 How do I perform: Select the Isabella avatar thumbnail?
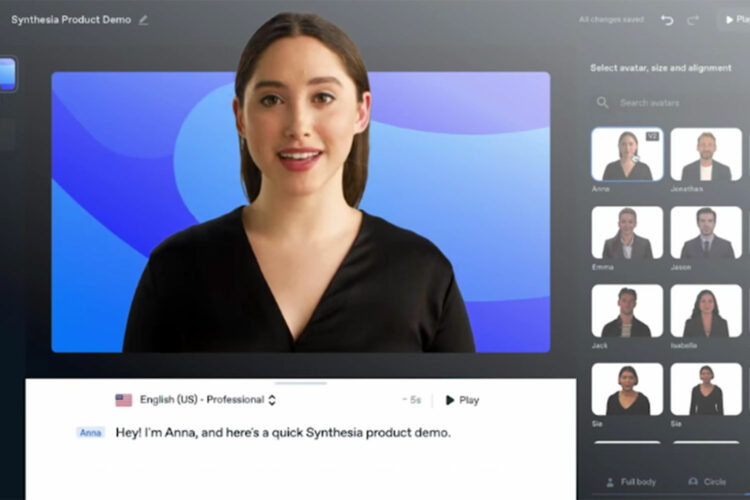coord(706,311)
